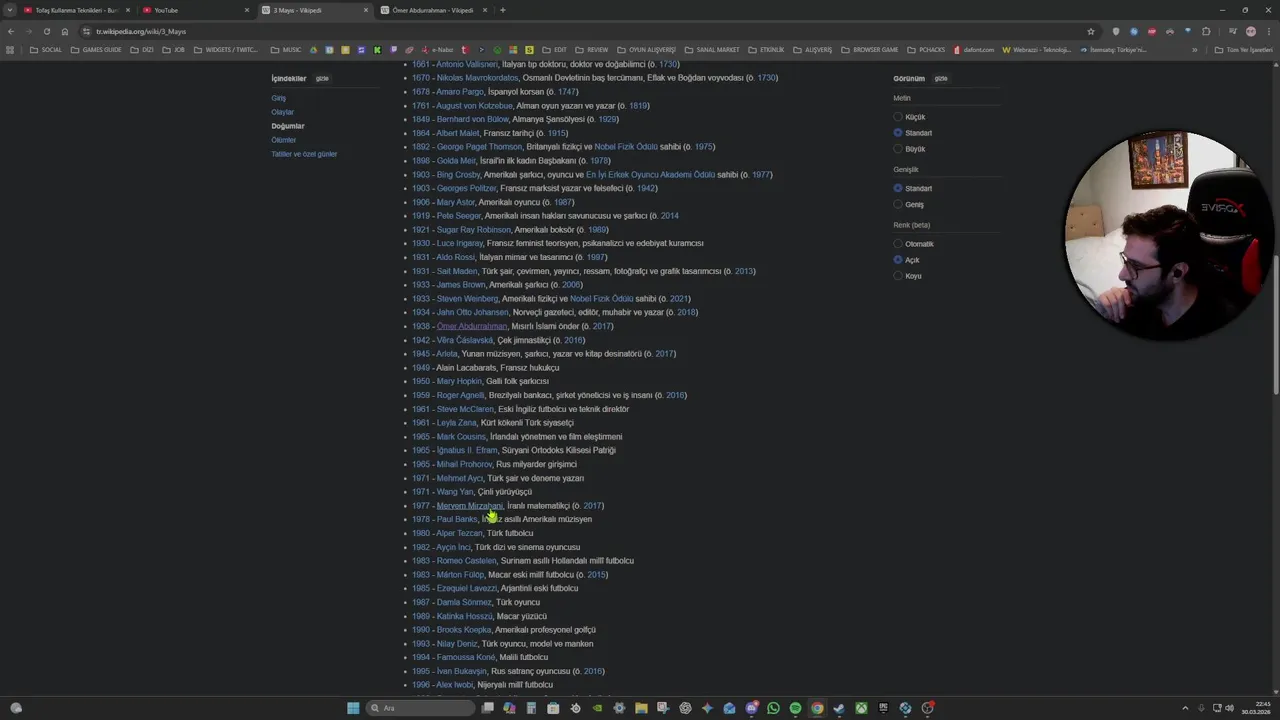This screenshot has height=720, width=1280.
Task: Select Büyük text size
Action: (898, 149)
